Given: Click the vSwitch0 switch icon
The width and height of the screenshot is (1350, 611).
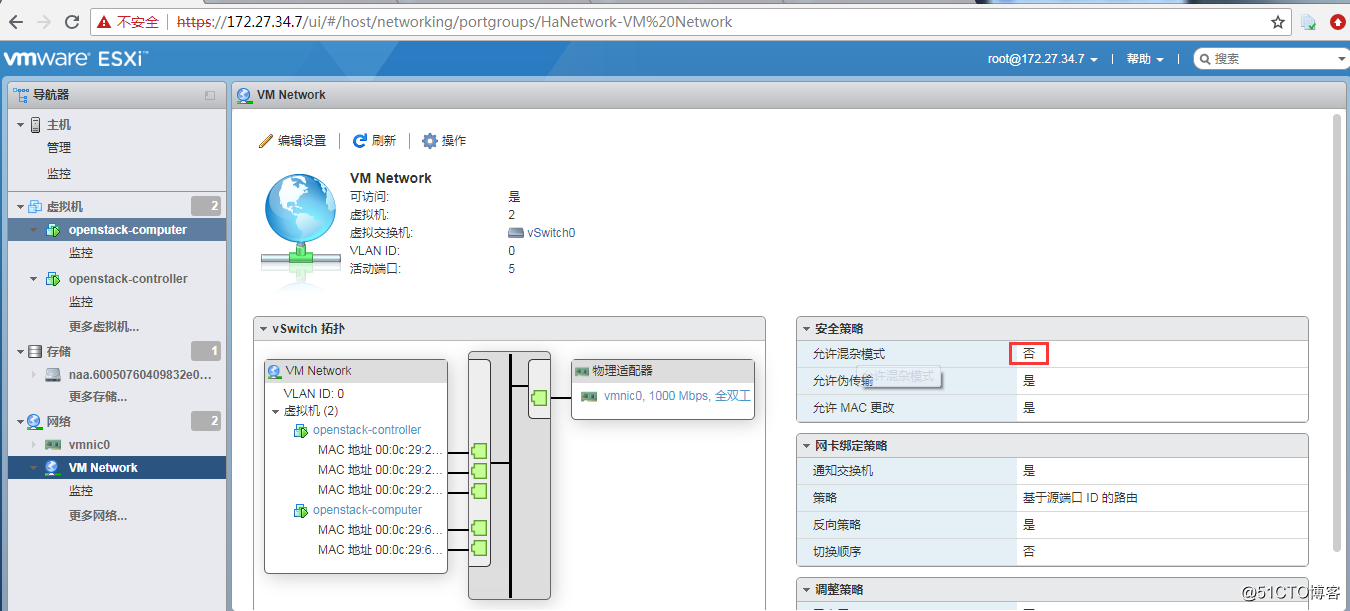Looking at the screenshot, I should (516, 233).
